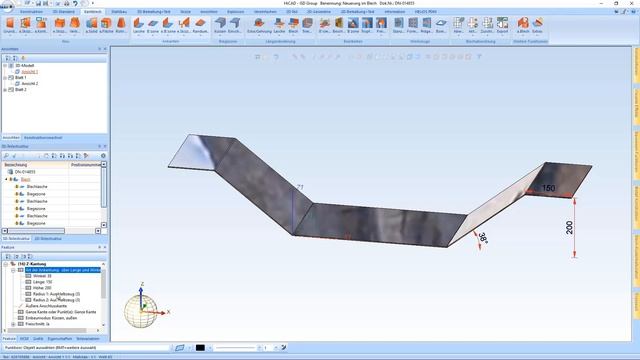
Task: Click the XYZ coordinate sphere in the viewport
Action: coord(141,311)
